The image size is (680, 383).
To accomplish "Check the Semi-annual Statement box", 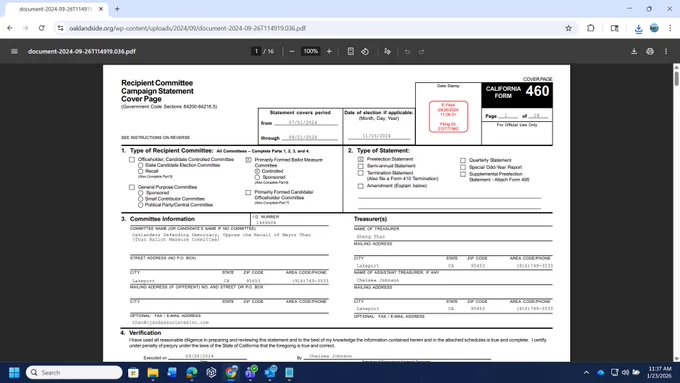I will click(x=360, y=166).
